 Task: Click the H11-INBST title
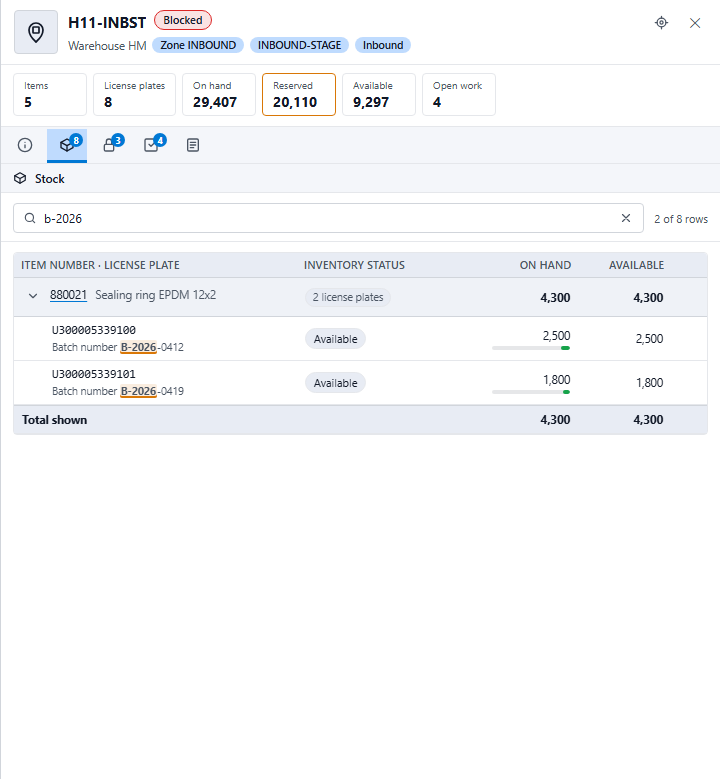(107, 23)
